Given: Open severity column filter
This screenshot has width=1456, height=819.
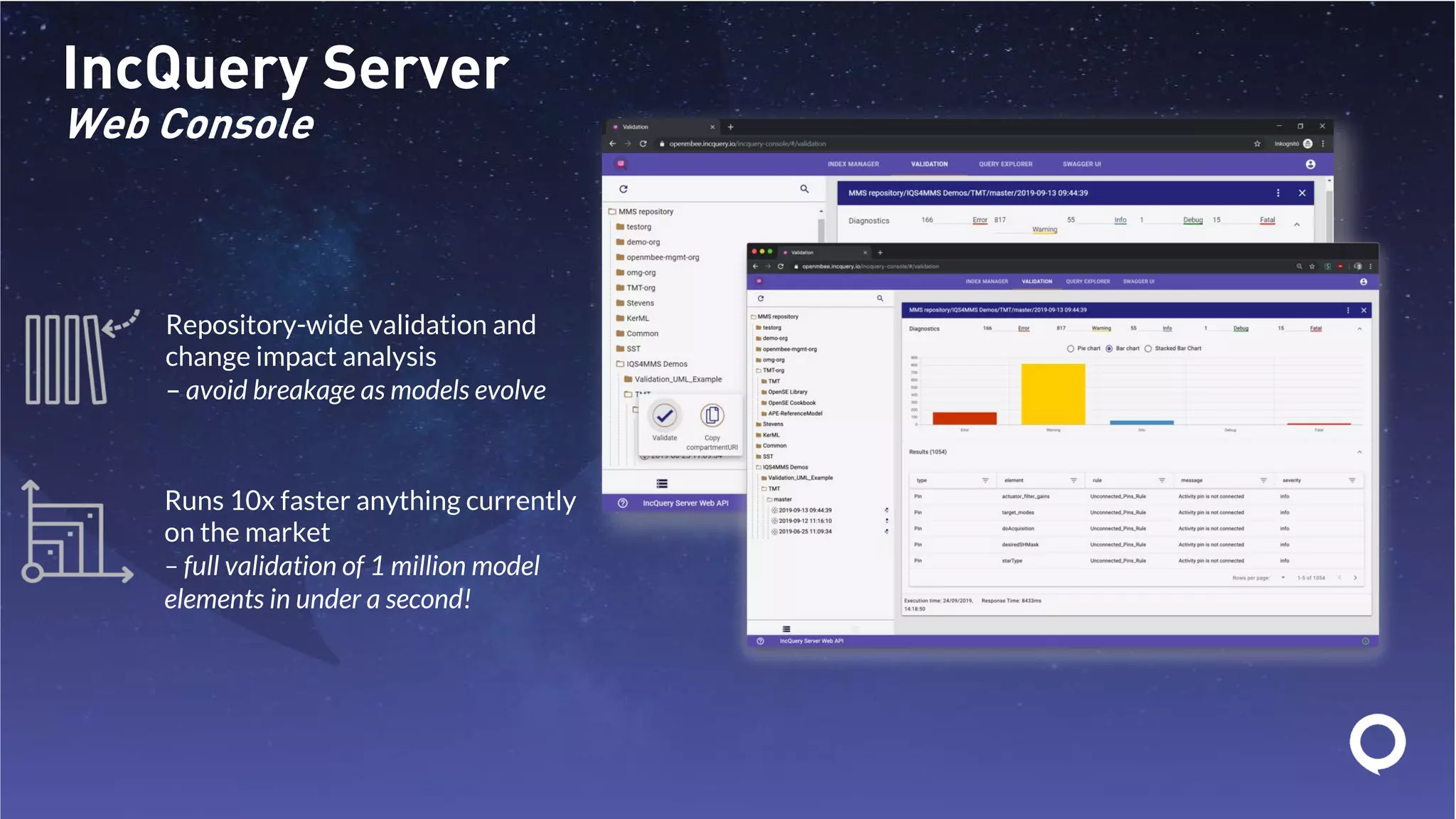Looking at the screenshot, I should [1351, 481].
